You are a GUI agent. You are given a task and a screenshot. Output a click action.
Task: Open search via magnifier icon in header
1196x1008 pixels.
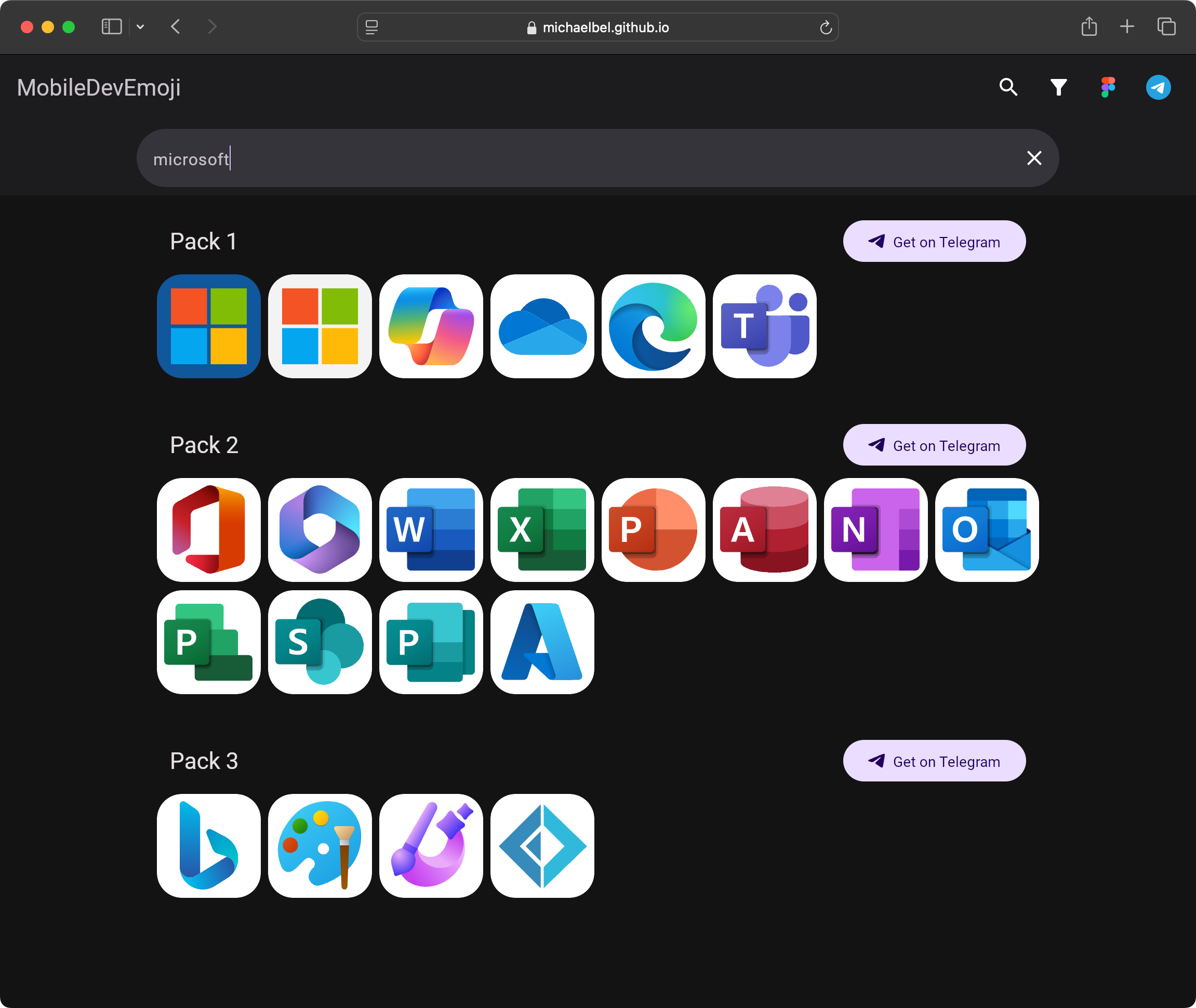click(x=1008, y=87)
